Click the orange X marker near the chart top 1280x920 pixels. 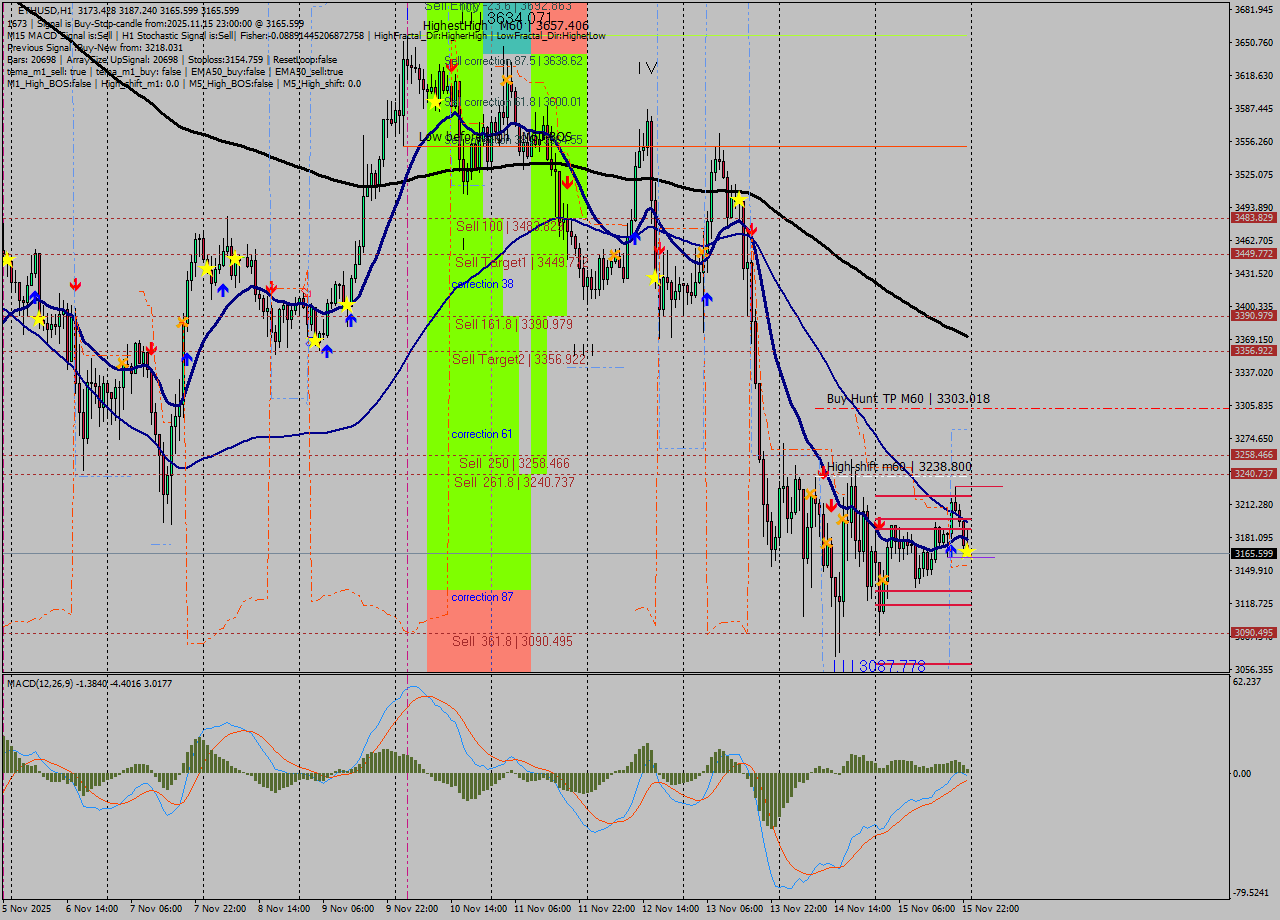pyautogui.click(x=506, y=81)
